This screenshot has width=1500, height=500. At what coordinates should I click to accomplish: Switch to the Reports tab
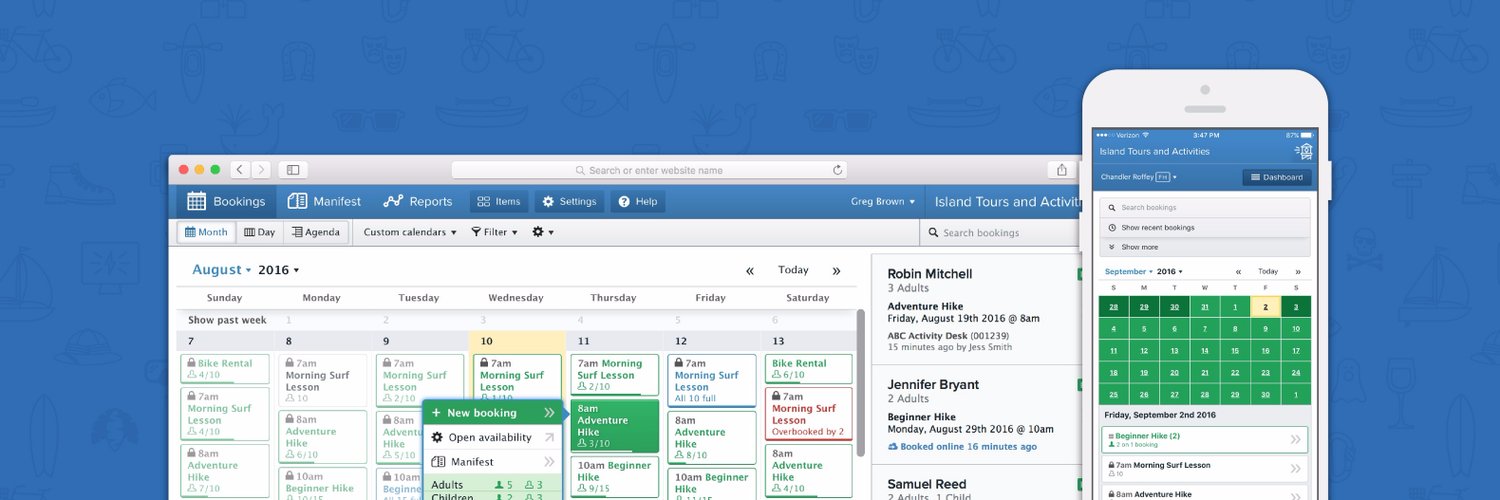pyautogui.click(x=418, y=201)
